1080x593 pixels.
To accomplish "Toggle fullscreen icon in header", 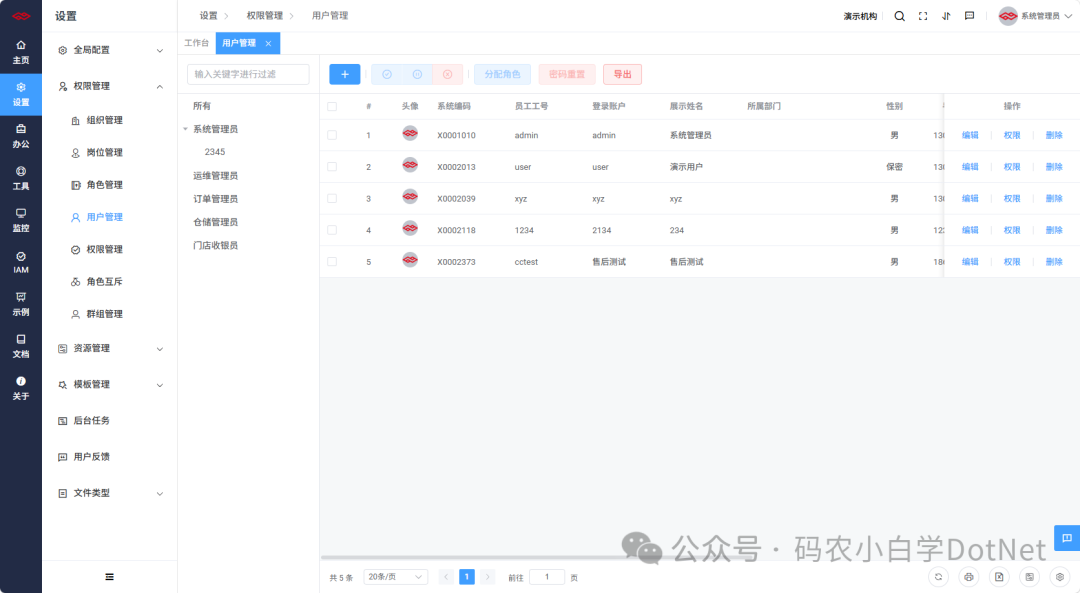I will click(923, 16).
